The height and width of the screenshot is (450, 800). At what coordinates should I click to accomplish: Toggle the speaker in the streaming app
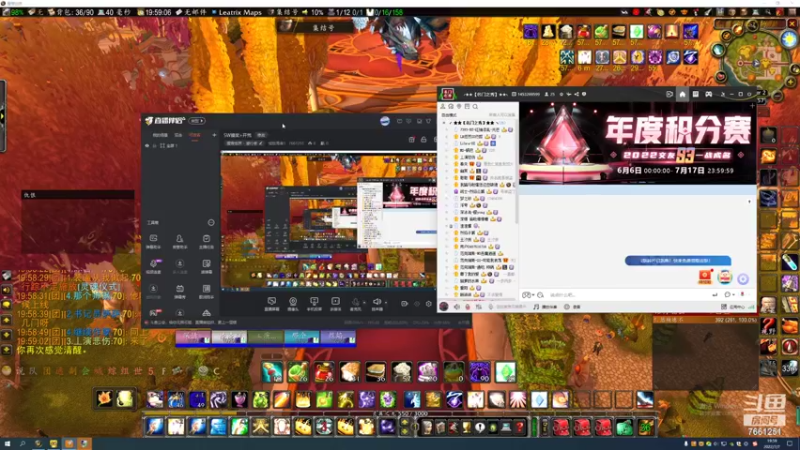[x=377, y=303]
